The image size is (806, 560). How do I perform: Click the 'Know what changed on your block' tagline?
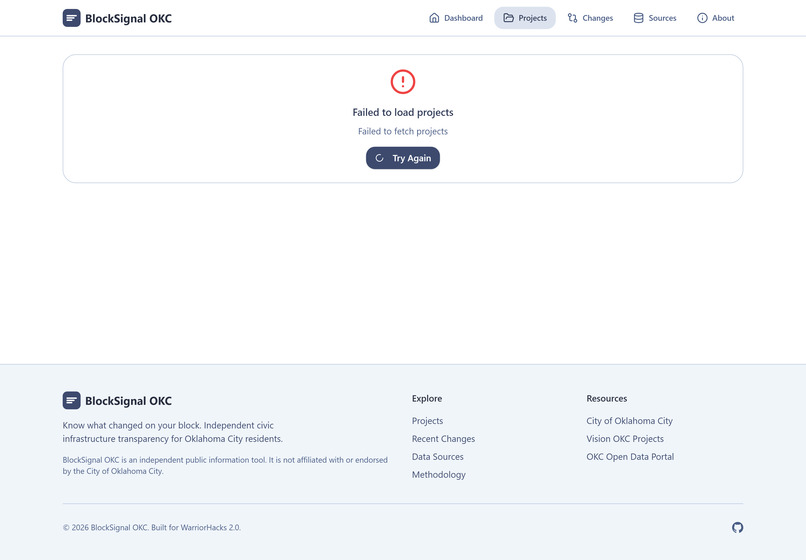[x=173, y=432]
